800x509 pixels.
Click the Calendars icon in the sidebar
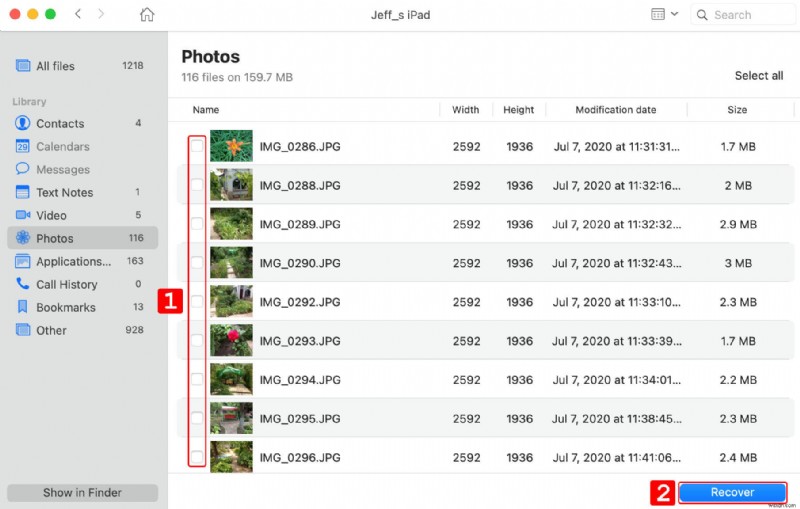tap(22, 146)
